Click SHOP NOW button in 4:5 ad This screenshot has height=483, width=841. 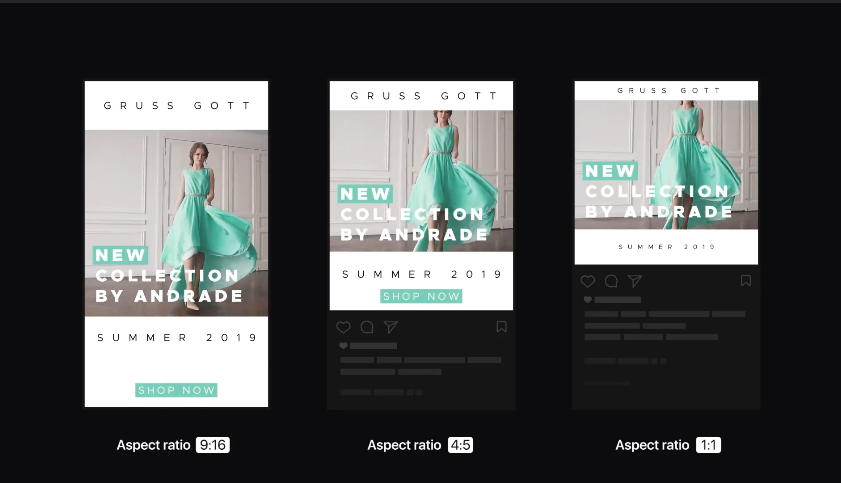click(x=421, y=296)
